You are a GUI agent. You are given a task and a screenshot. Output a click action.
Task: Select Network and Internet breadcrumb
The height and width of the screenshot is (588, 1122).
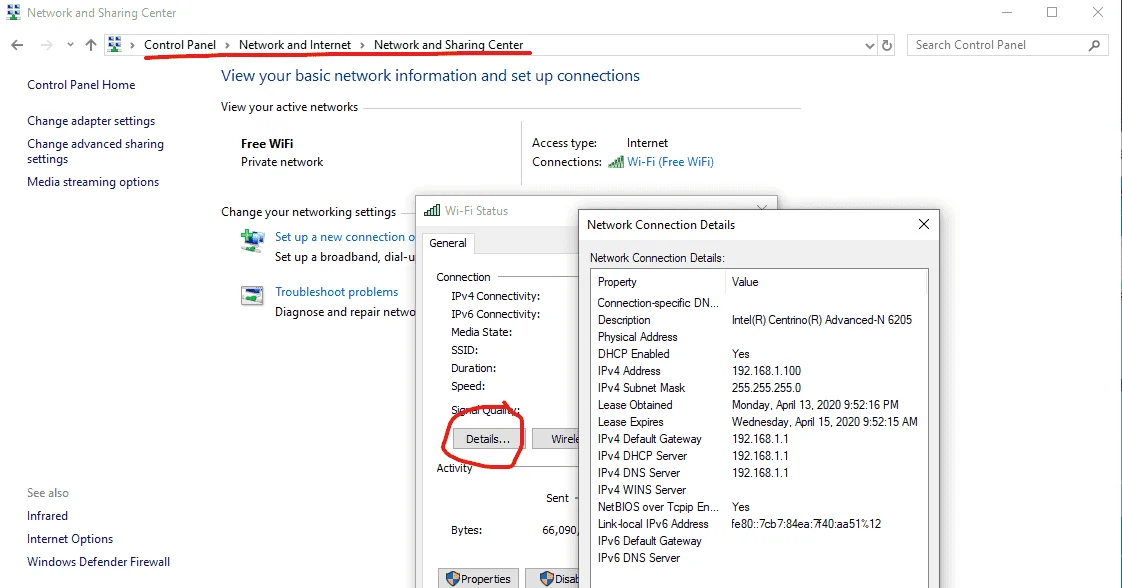click(x=295, y=45)
